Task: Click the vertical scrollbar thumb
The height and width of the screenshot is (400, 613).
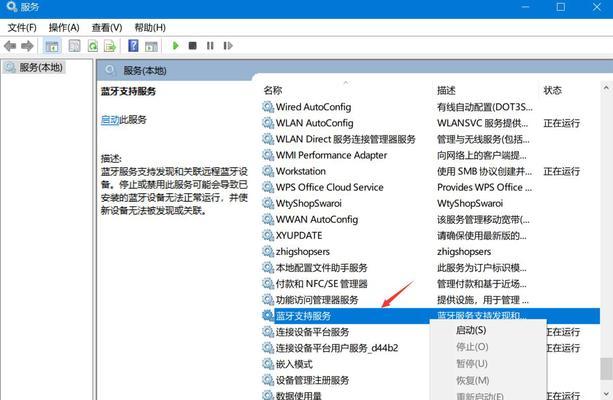Action: (606, 369)
